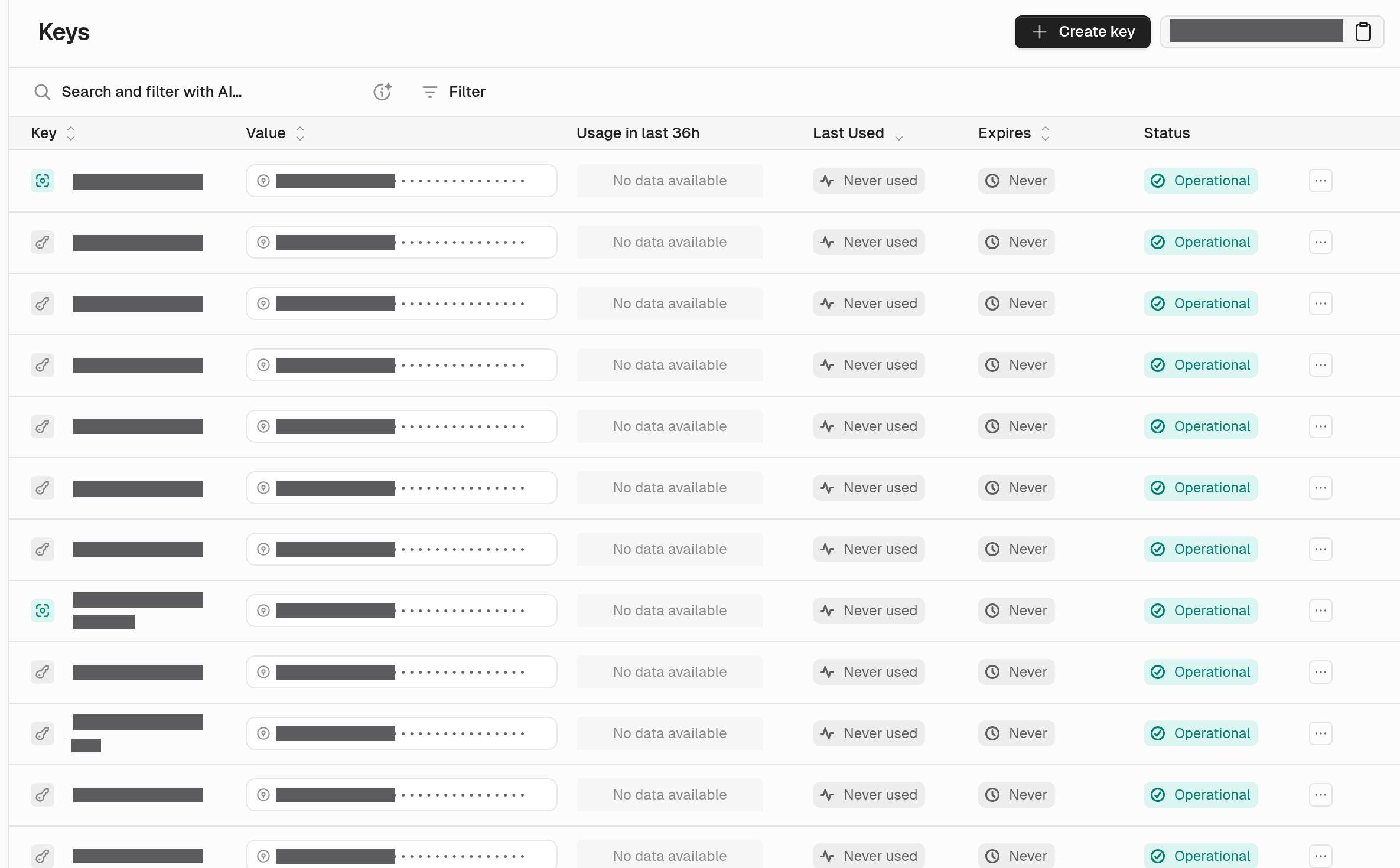Image resolution: width=1400 pixels, height=868 pixels.
Task: Reveal the value in the sixth row
Action: coord(263,488)
